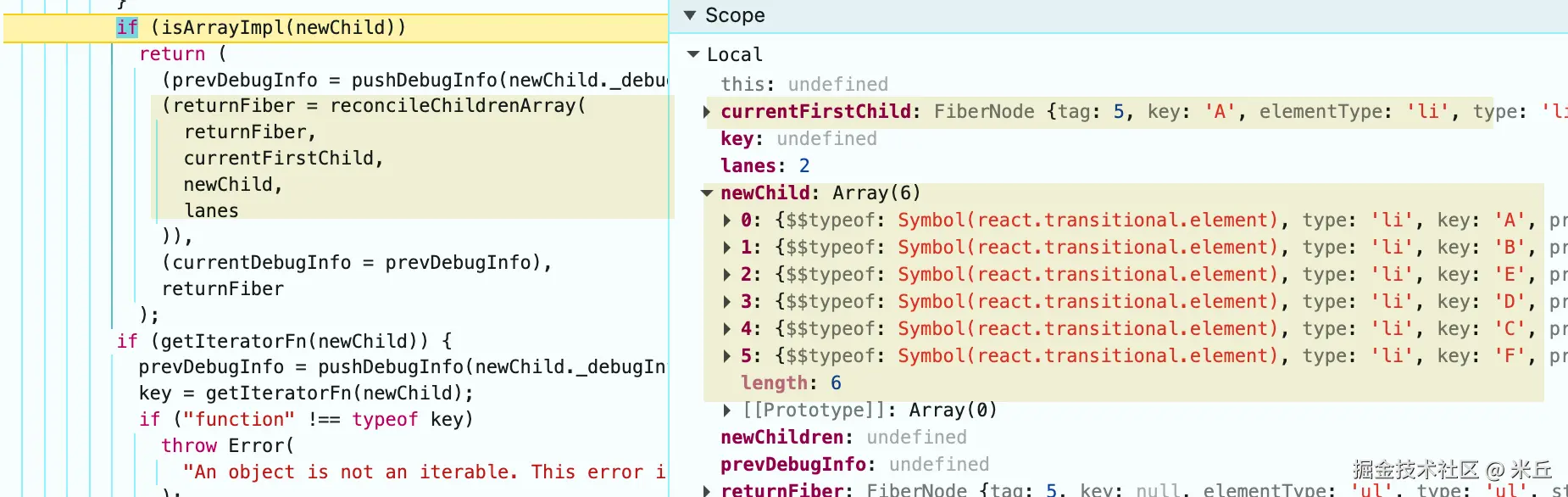
Task: Select the lanes: 2 scope variable
Action: point(765,166)
